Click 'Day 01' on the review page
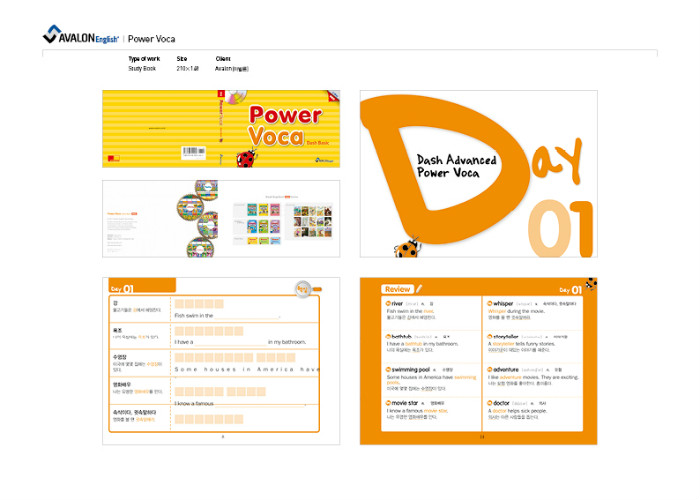Image resolution: width=700 pixels, height=500 pixels. tap(571, 289)
